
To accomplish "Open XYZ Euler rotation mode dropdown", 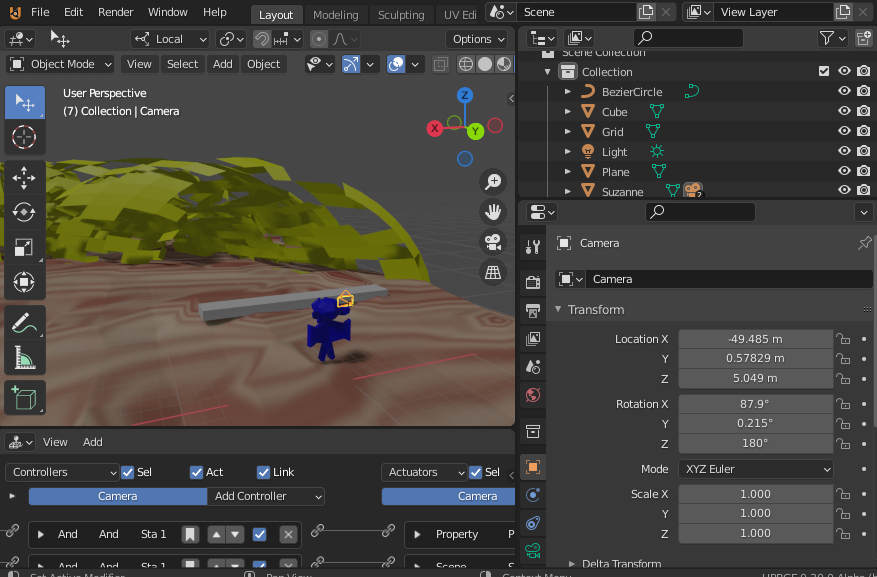I will point(756,469).
